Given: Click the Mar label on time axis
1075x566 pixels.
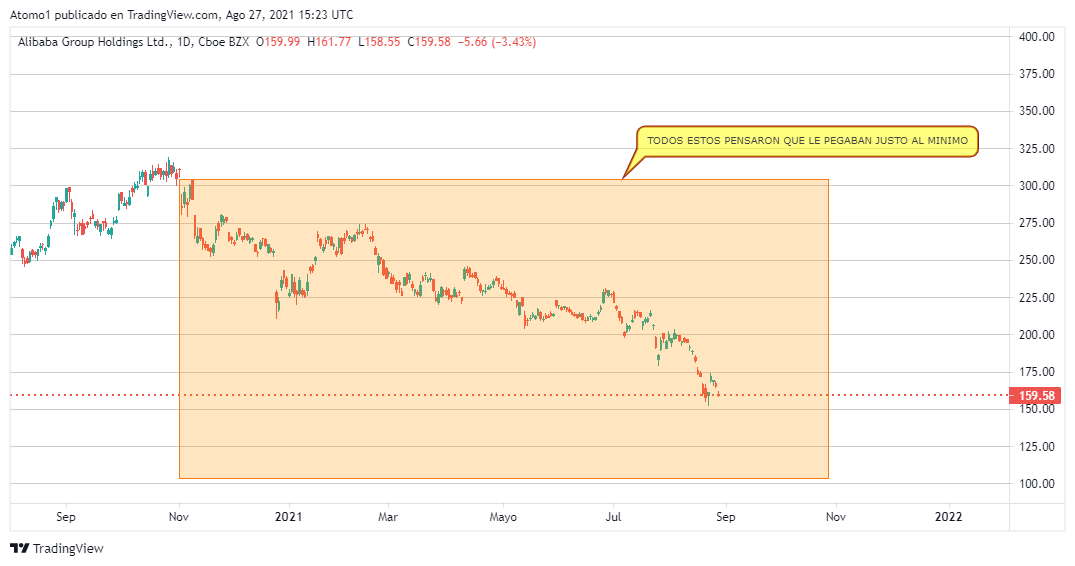Looking at the screenshot, I should point(388,517).
